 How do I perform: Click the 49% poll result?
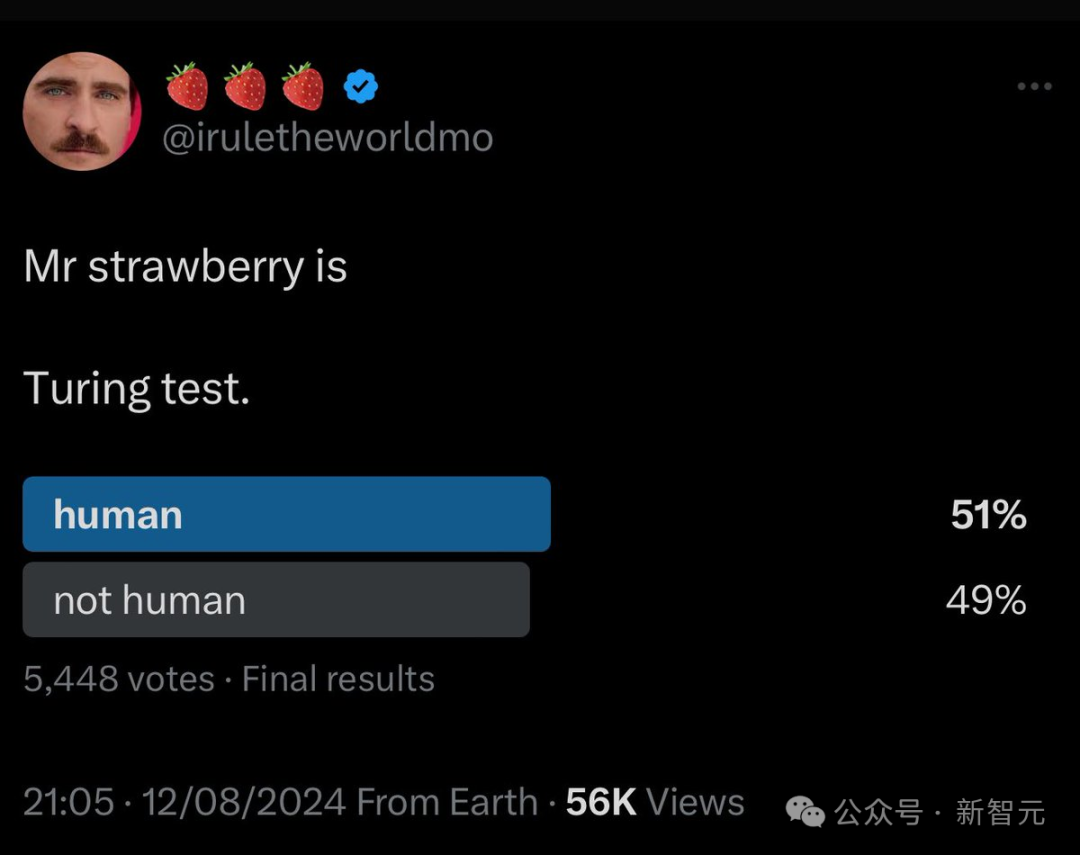986,599
